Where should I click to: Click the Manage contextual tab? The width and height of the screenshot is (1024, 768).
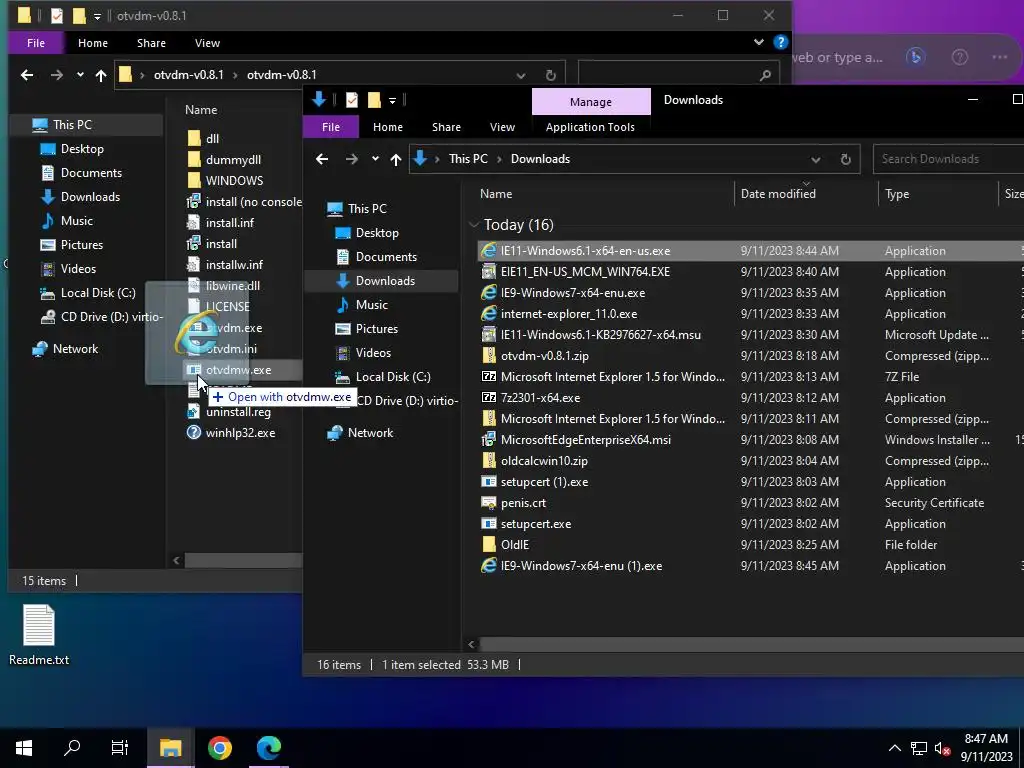point(591,102)
